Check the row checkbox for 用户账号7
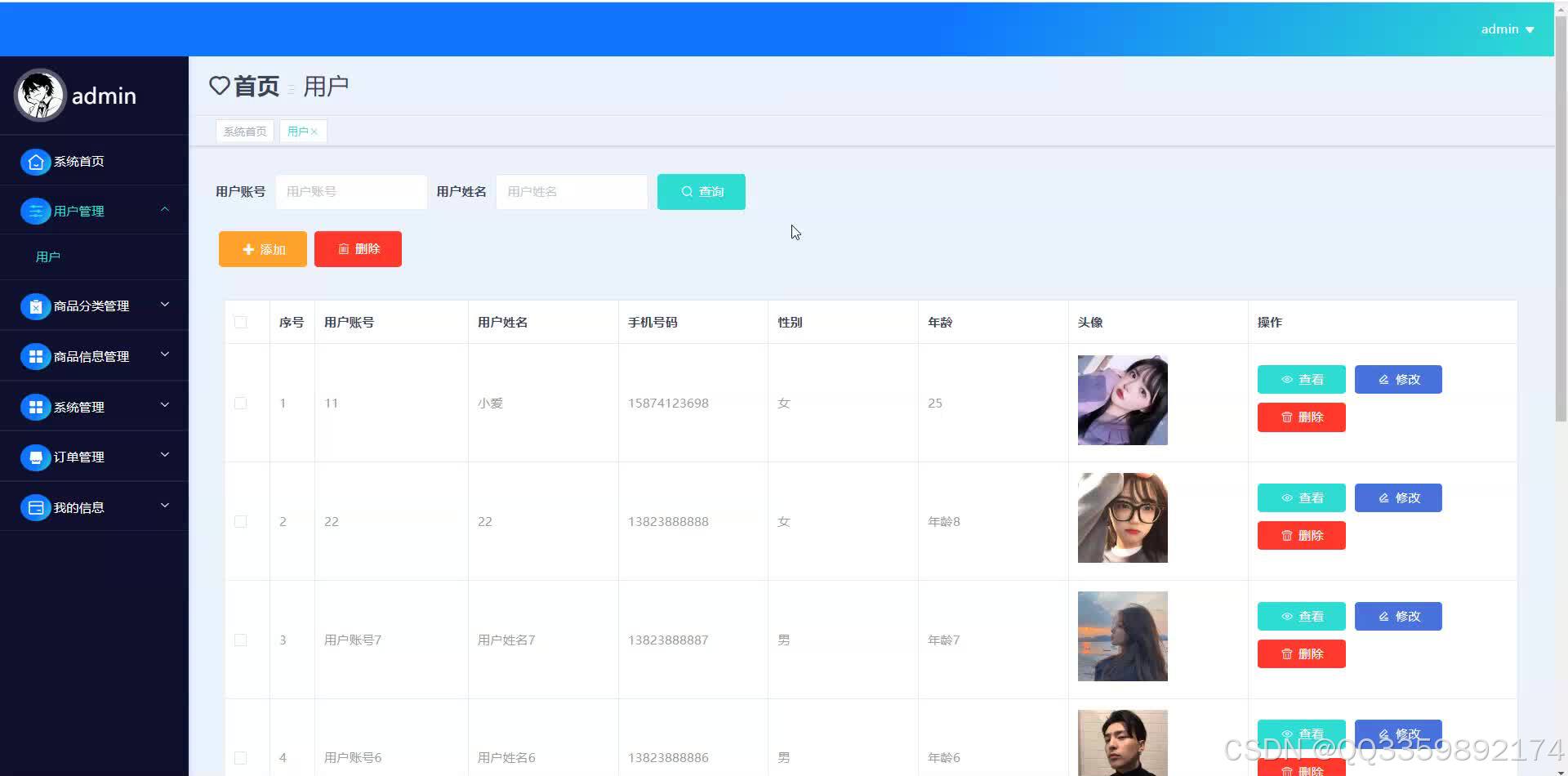 [240, 640]
